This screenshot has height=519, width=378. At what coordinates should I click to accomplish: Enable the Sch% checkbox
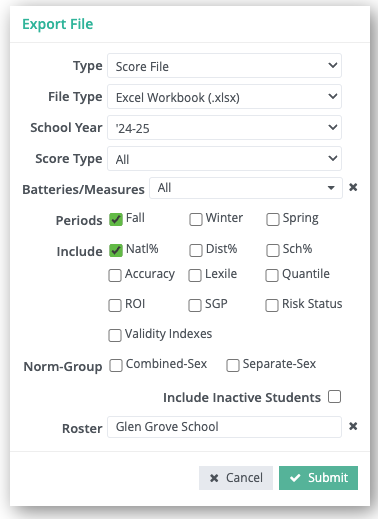coord(273,251)
